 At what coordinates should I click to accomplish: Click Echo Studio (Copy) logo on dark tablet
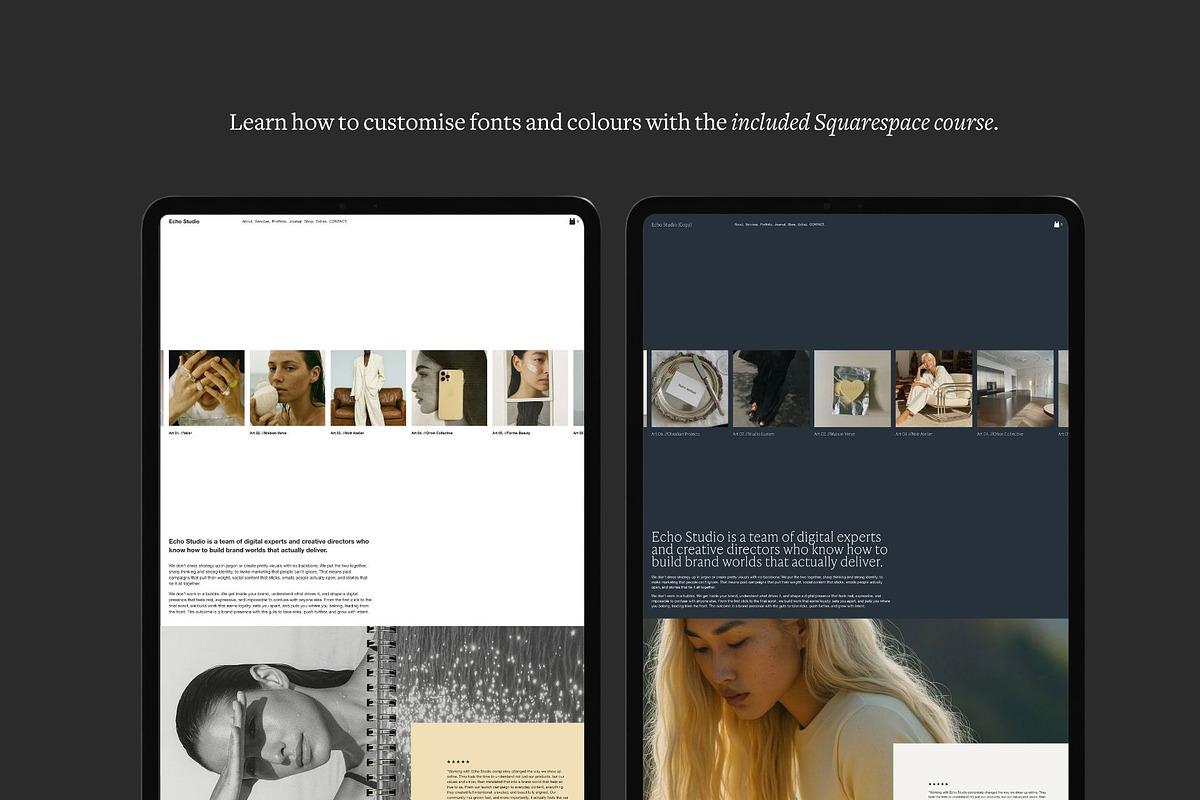pos(671,225)
